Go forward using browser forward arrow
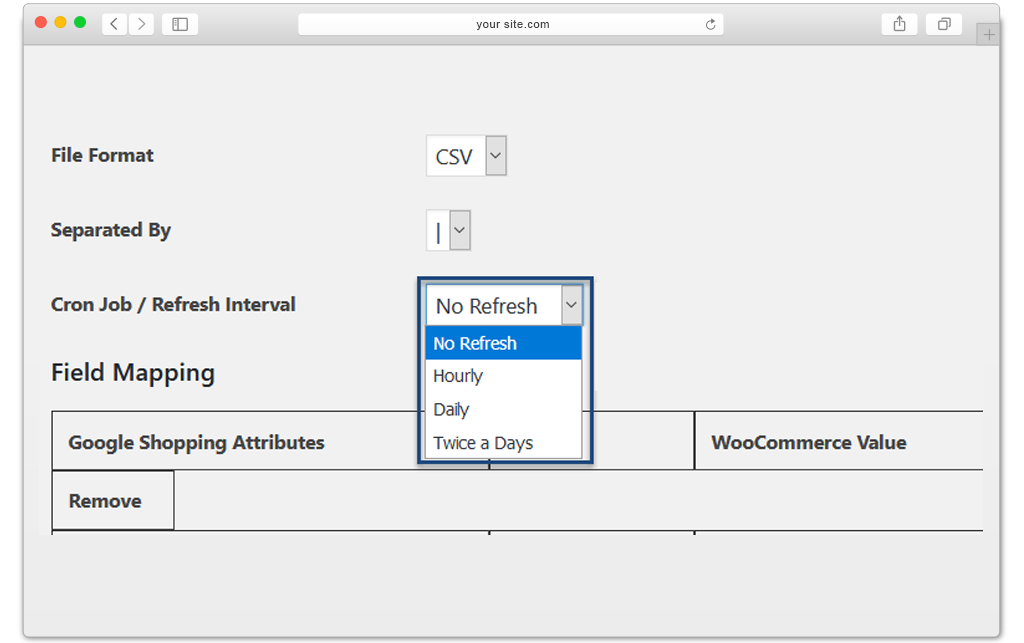1024x643 pixels. click(141, 24)
